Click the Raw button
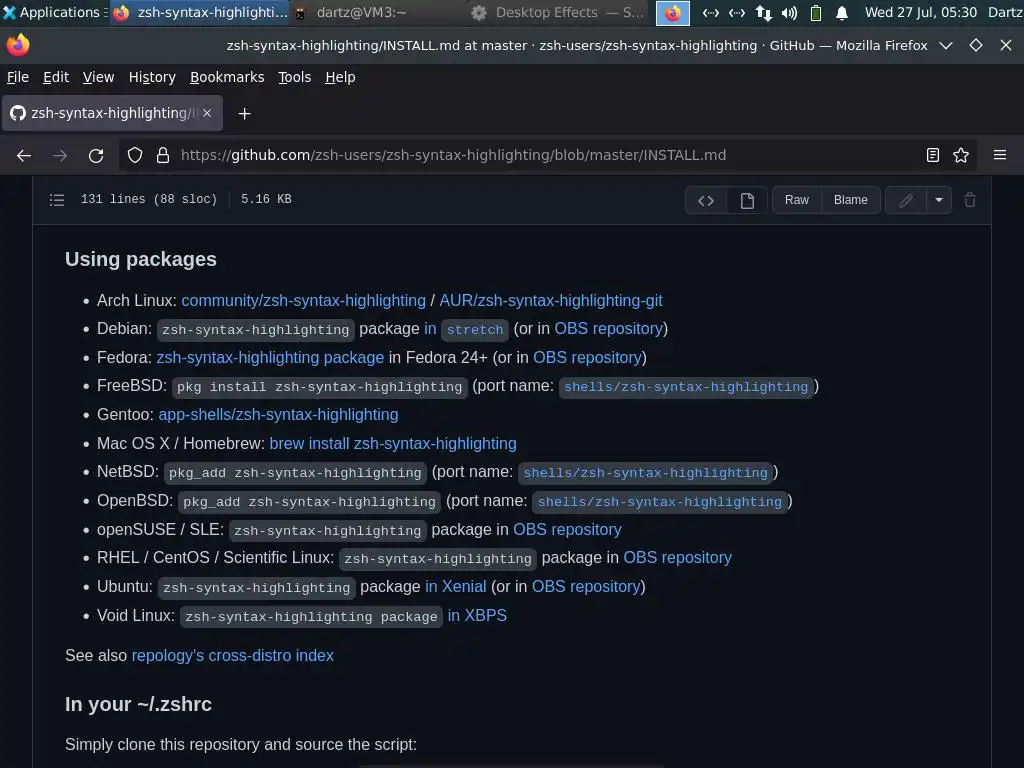1024x768 pixels. pos(797,200)
